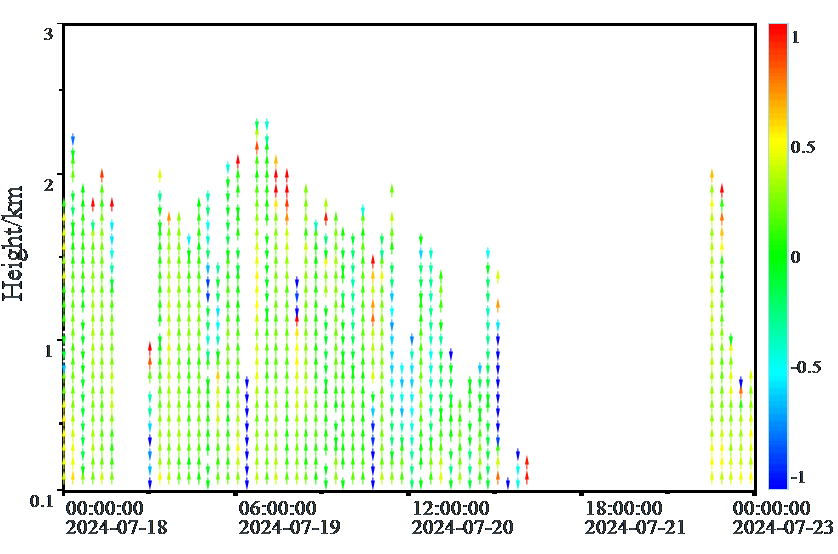
Task: Click the colorbar label -1
Action: pyautogui.click(x=798, y=477)
